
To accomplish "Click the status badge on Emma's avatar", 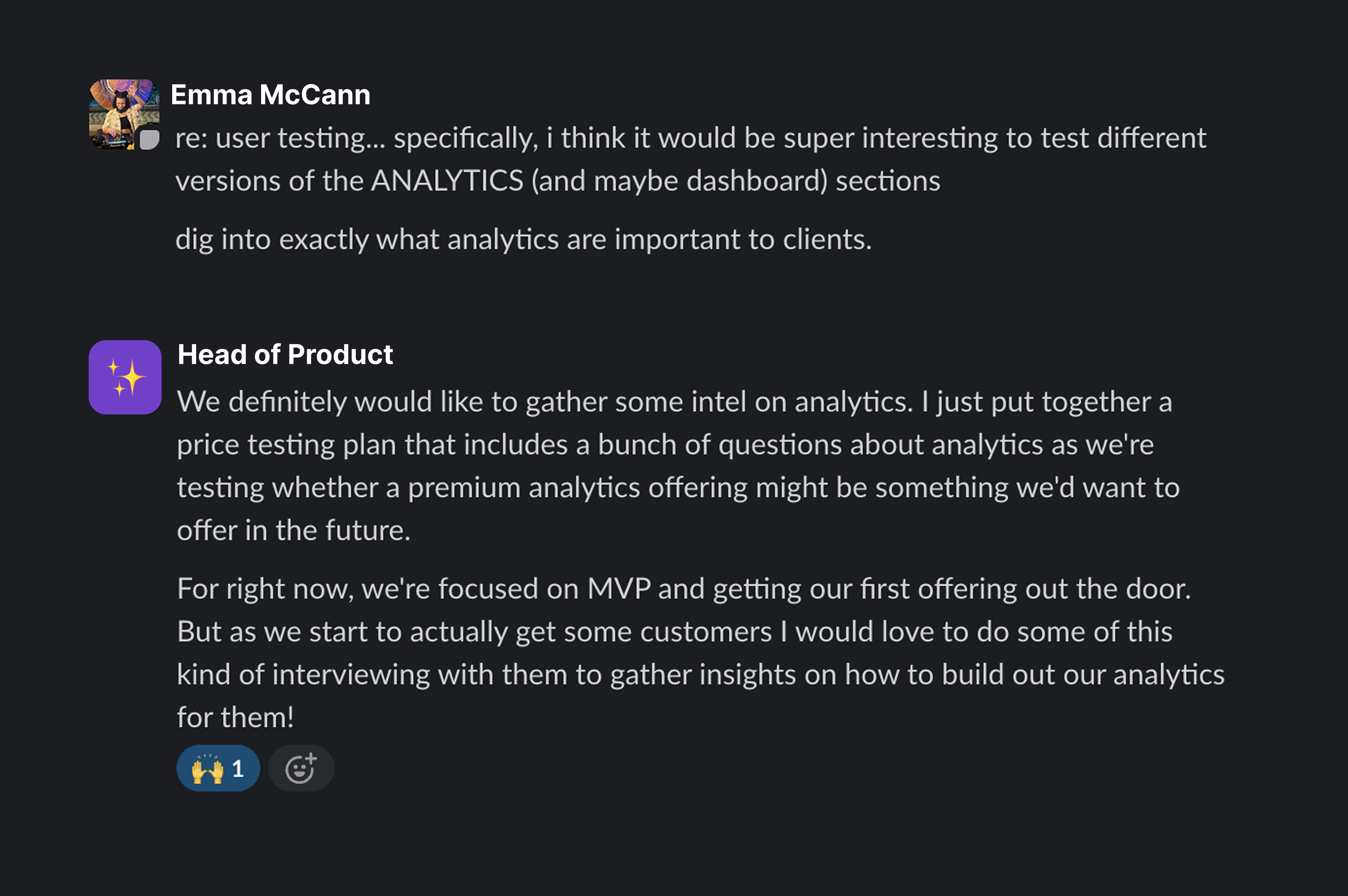I will 150,140.
